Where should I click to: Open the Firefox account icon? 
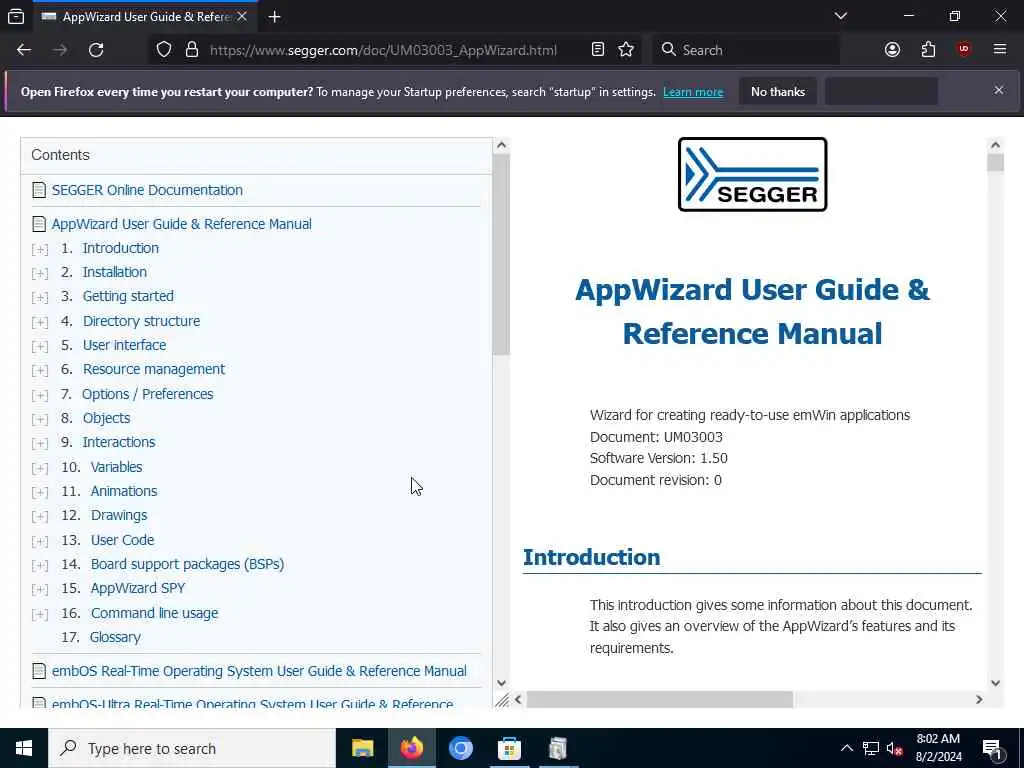(x=892, y=50)
